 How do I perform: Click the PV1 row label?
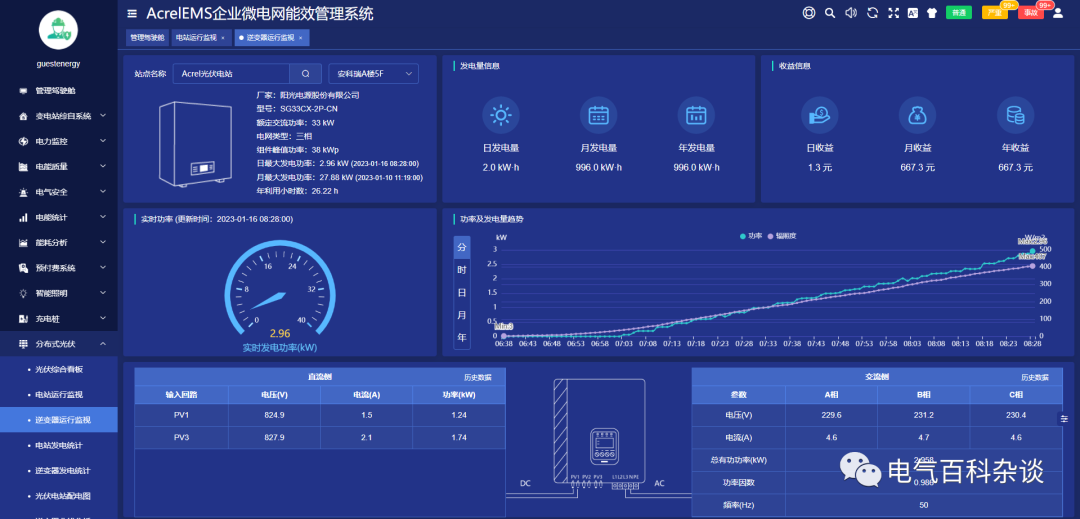(181, 415)
